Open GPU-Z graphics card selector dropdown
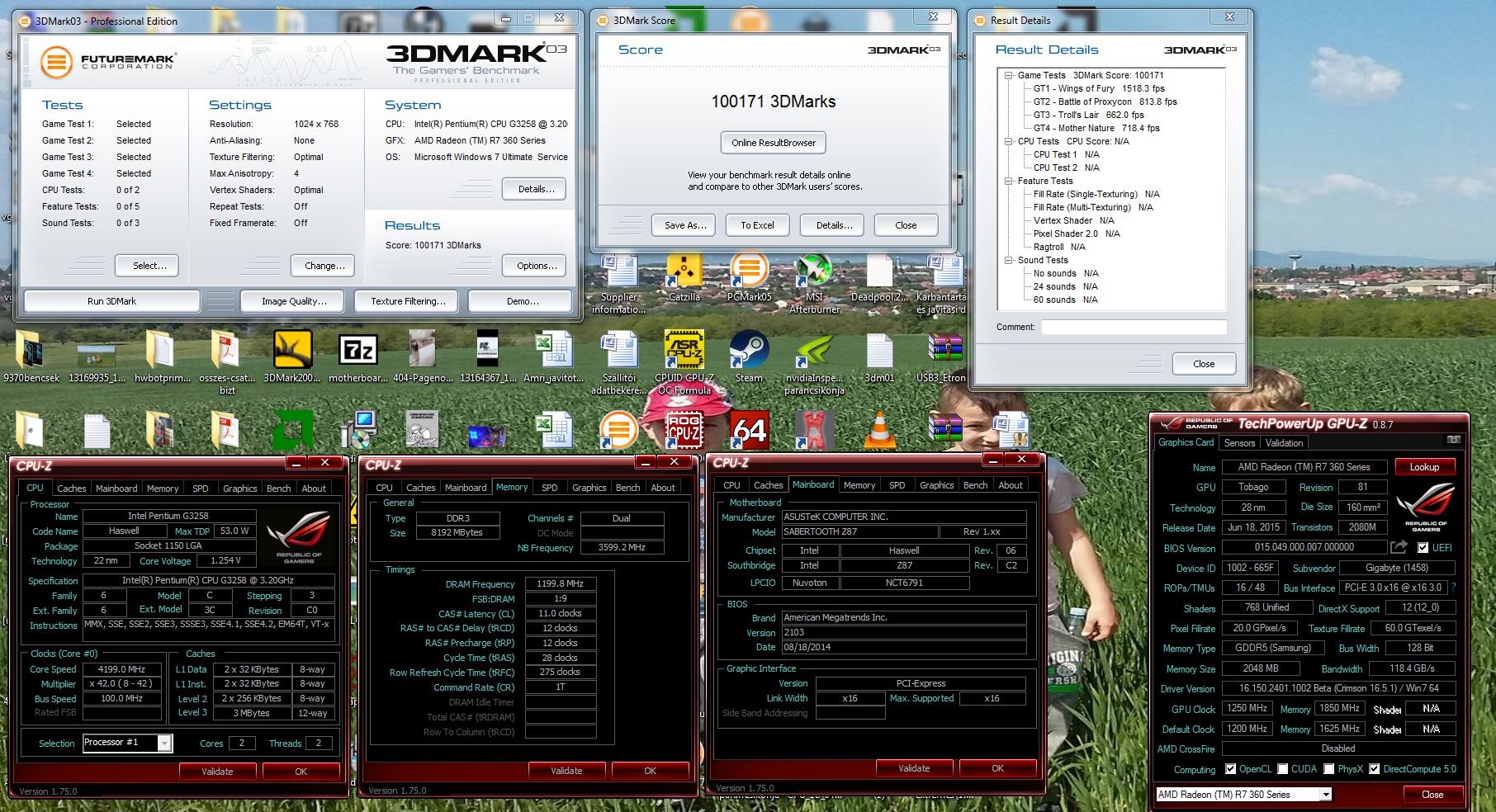The width and height of the screenshot is (1496, 812). (x=1326, y=795)
